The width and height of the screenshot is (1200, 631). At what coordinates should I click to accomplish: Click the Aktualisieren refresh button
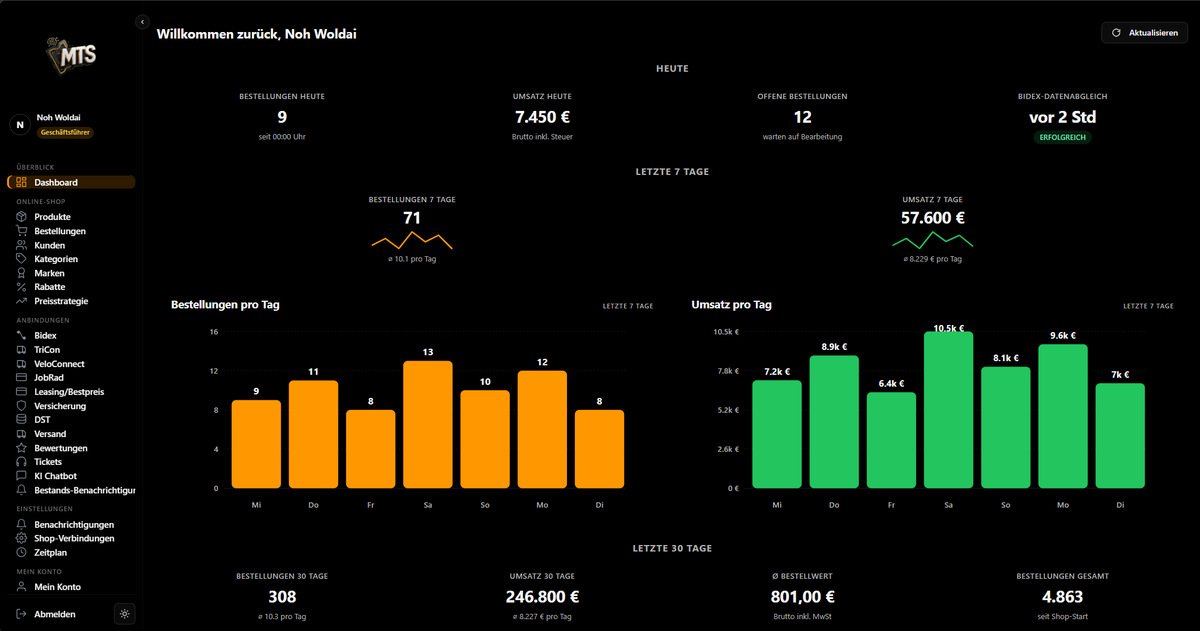coord(1144,33)
